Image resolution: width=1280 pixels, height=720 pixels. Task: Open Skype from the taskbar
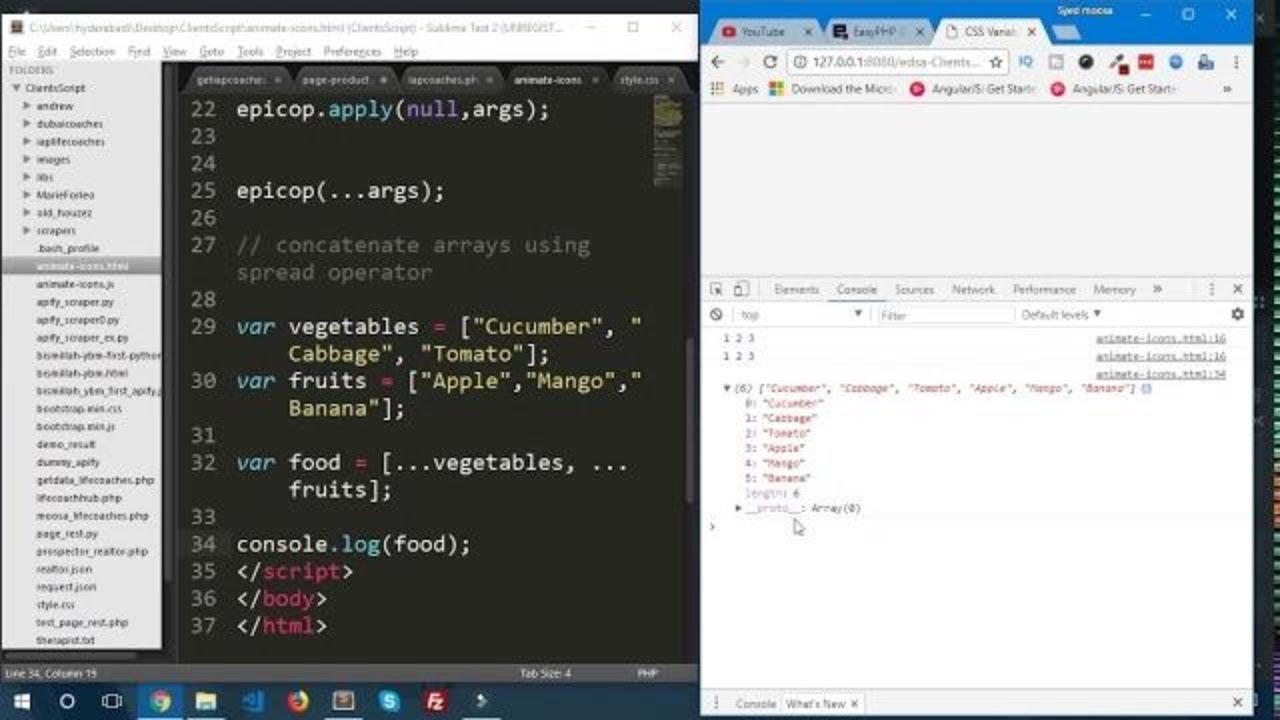[x=389, y=701]
